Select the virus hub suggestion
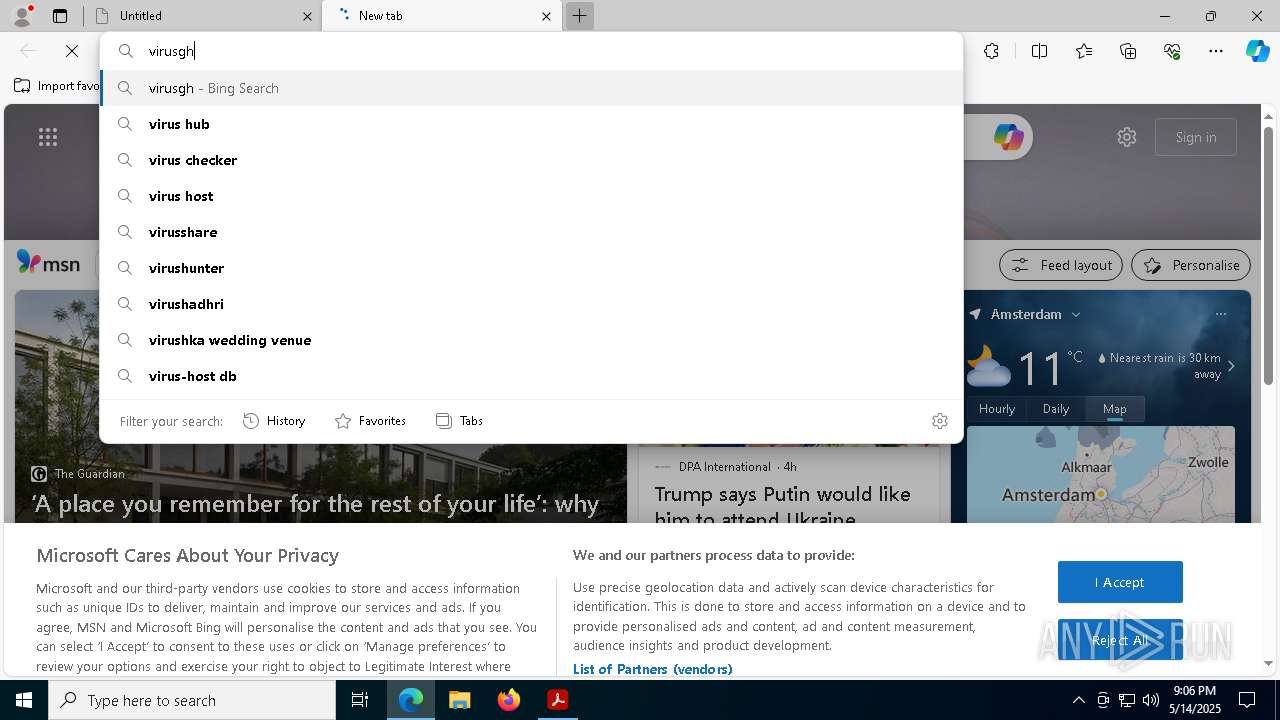The width and height of the screenshot is (1280, 720). [531, 124]
